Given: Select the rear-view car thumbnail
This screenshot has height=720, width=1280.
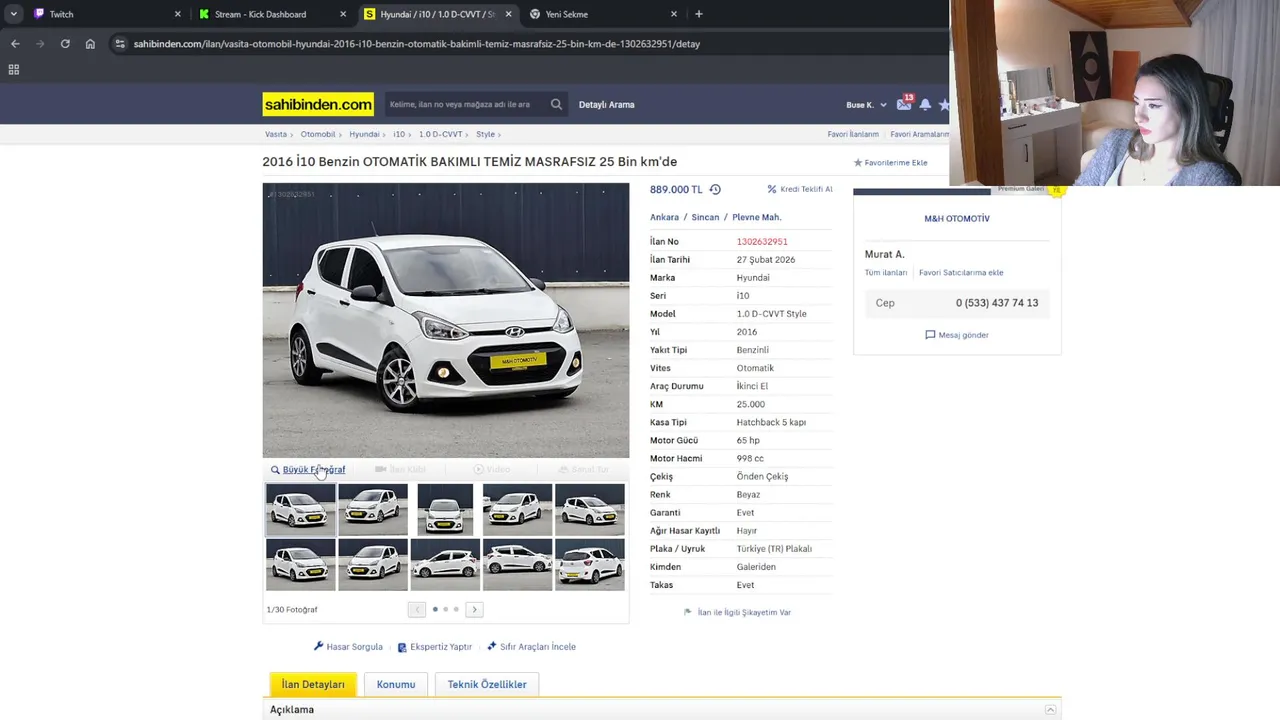Looking at the screenshot, I should [x=589, y=565].
